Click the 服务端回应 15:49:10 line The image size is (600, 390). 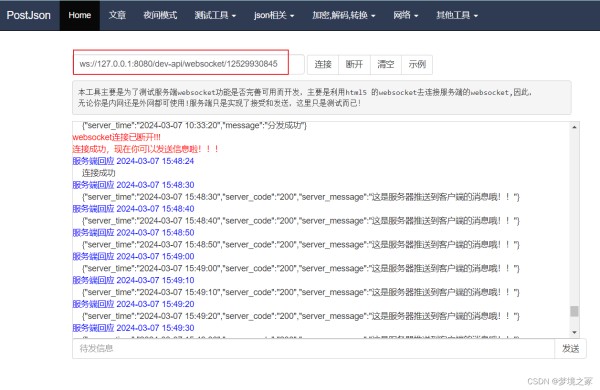[x=133, y=280]
